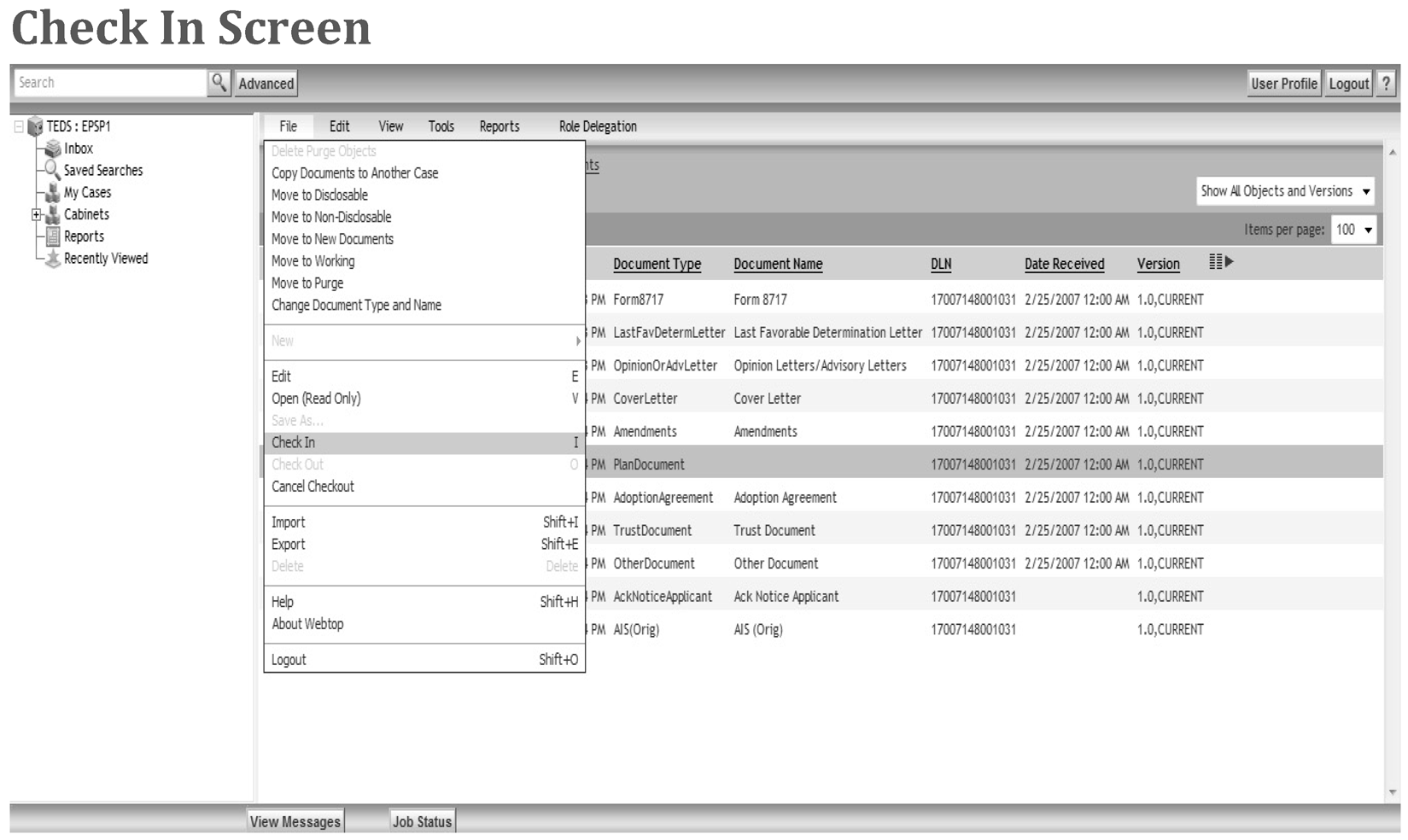Screen dimensions: 1408x840
Task: Click the My Cases cabinet icon
Action: [53, 193]
